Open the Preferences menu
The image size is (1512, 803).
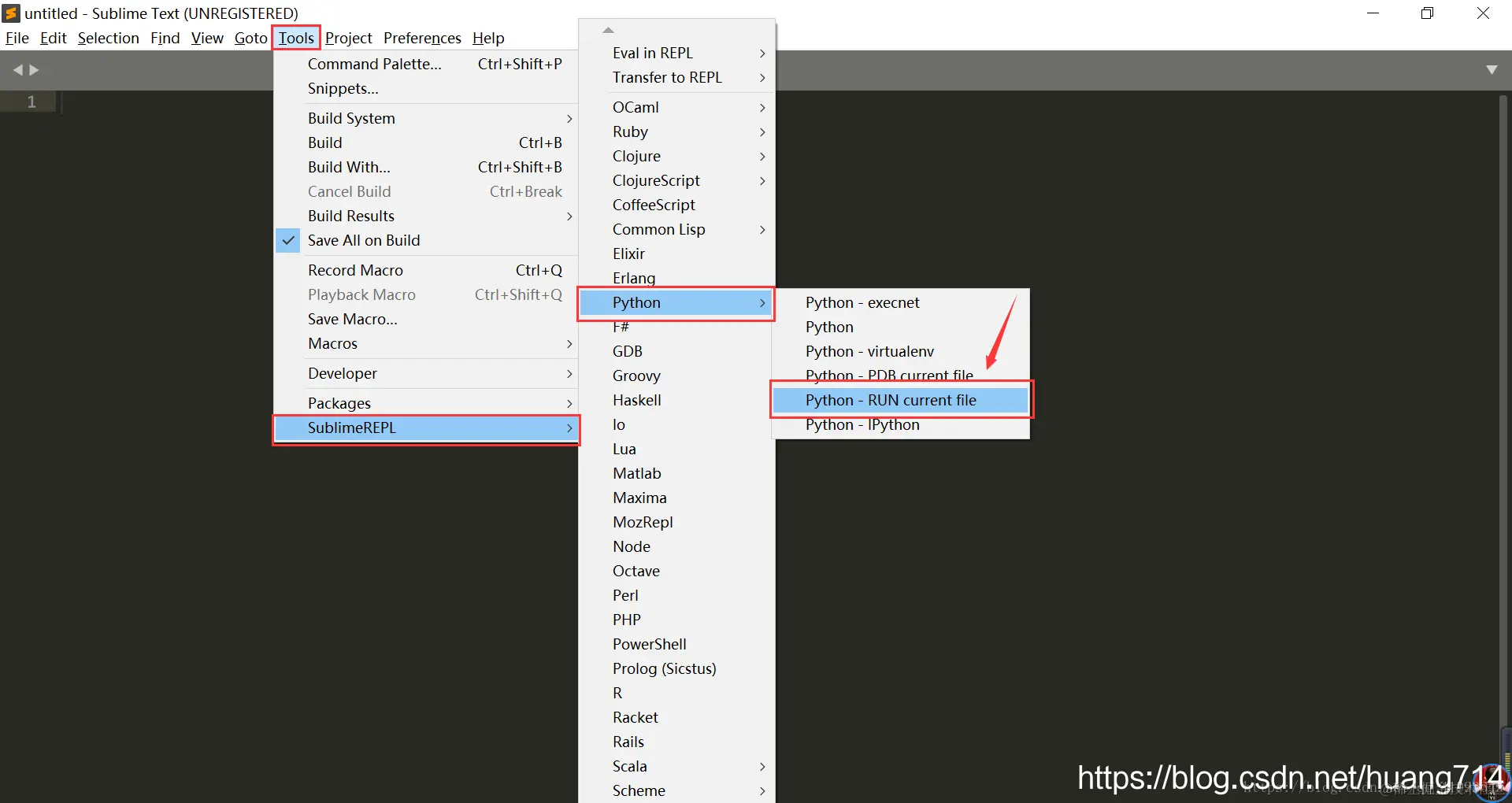point(422,38)
